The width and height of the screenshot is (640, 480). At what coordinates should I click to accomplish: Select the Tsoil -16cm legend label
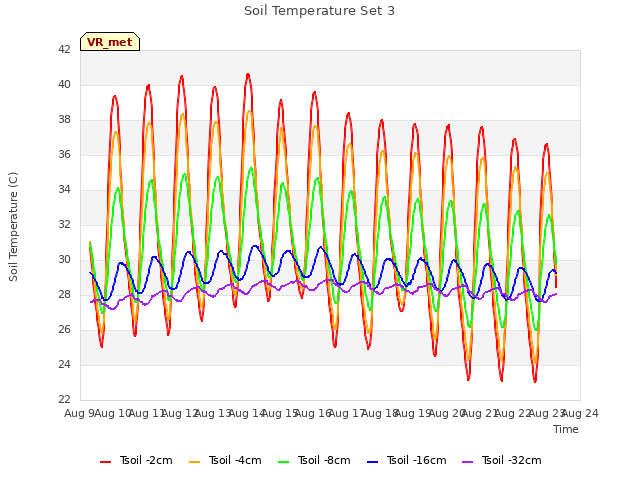[416, 460]
